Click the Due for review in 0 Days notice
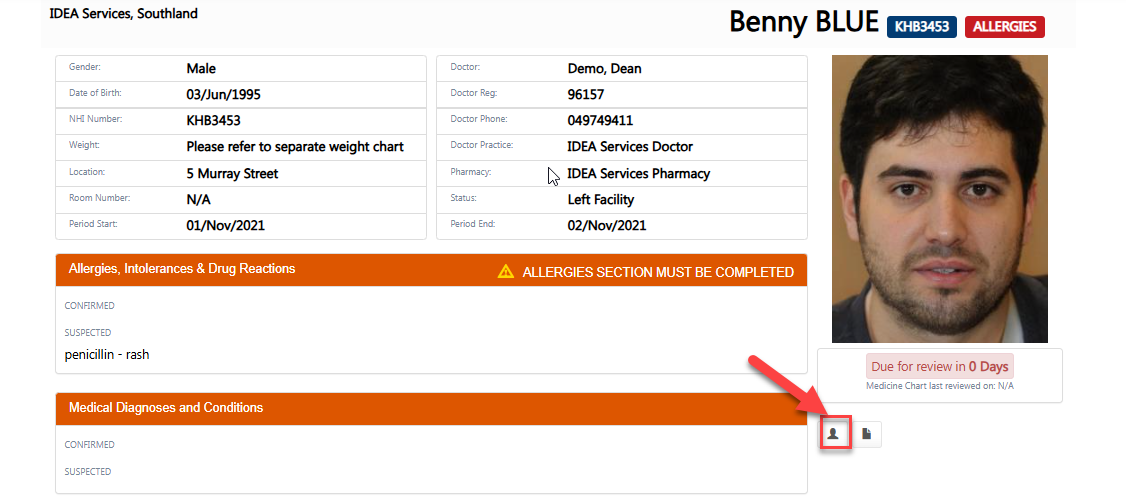The image size is (1126, 500). tap(939, 366)
